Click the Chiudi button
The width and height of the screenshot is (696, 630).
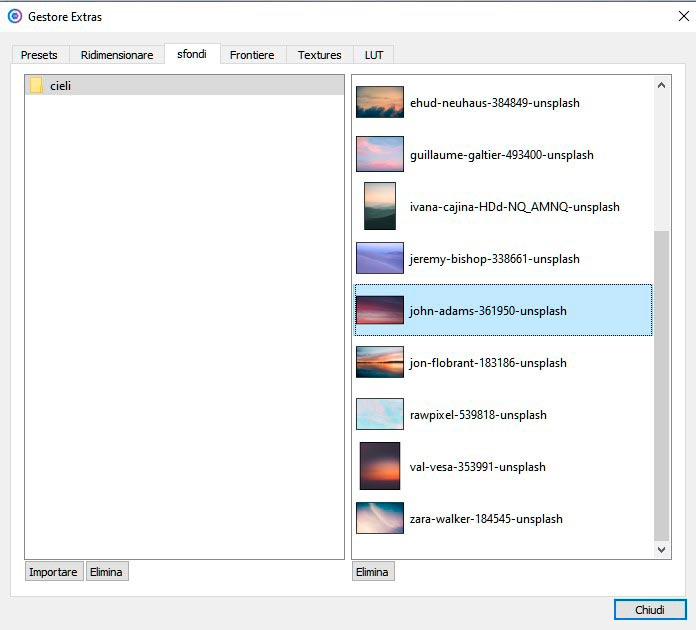click(650, 610)
